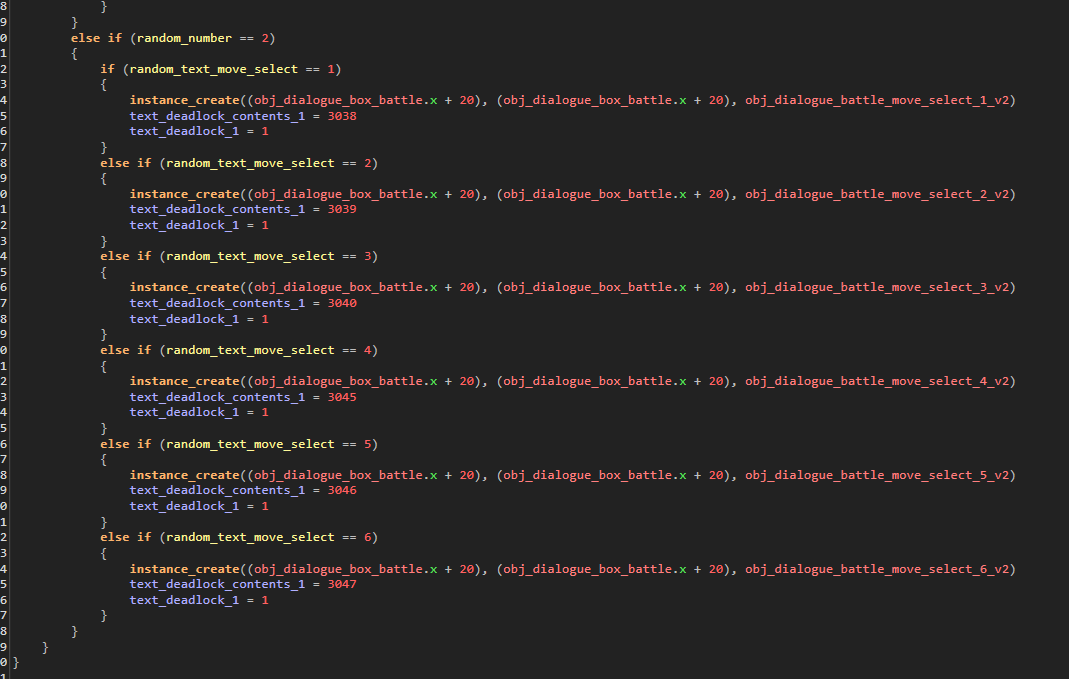The width and height of the screenshot is (1069, 679).
Task: Click obj_dialogue_battle_move_select_4_v2 object name
Action: pos(877,381)
